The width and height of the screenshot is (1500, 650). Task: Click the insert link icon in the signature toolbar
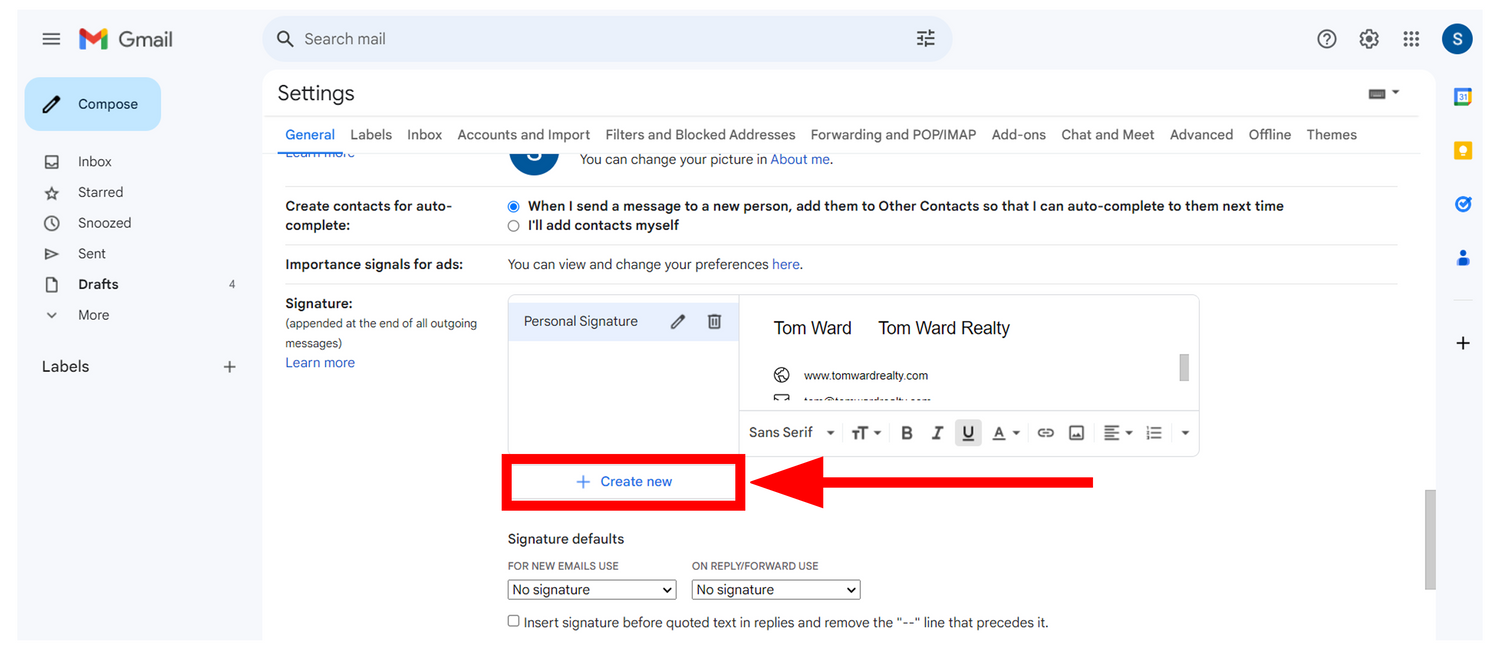pyautogui.click(x=1046, y=433)
